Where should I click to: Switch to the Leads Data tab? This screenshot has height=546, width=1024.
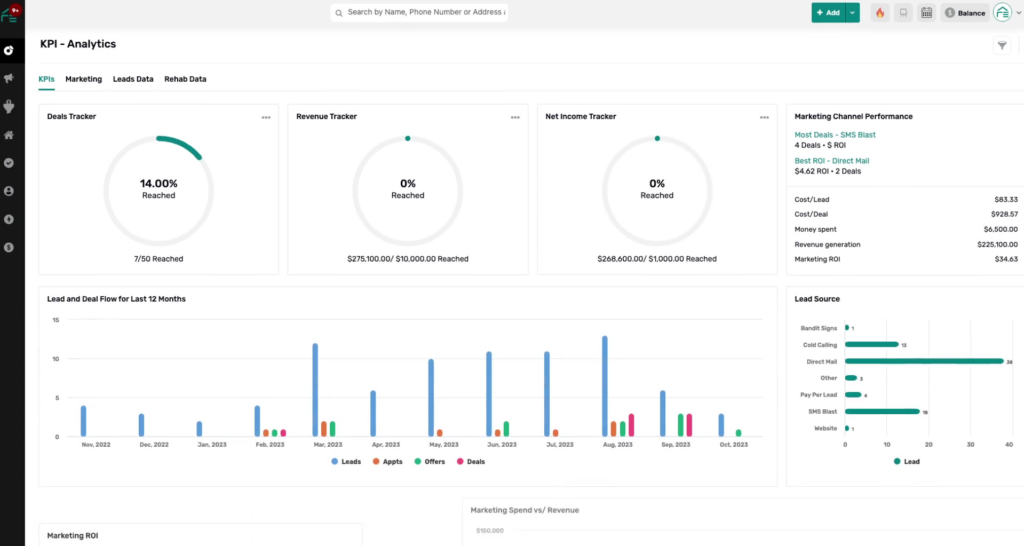(x=133, y=79)
